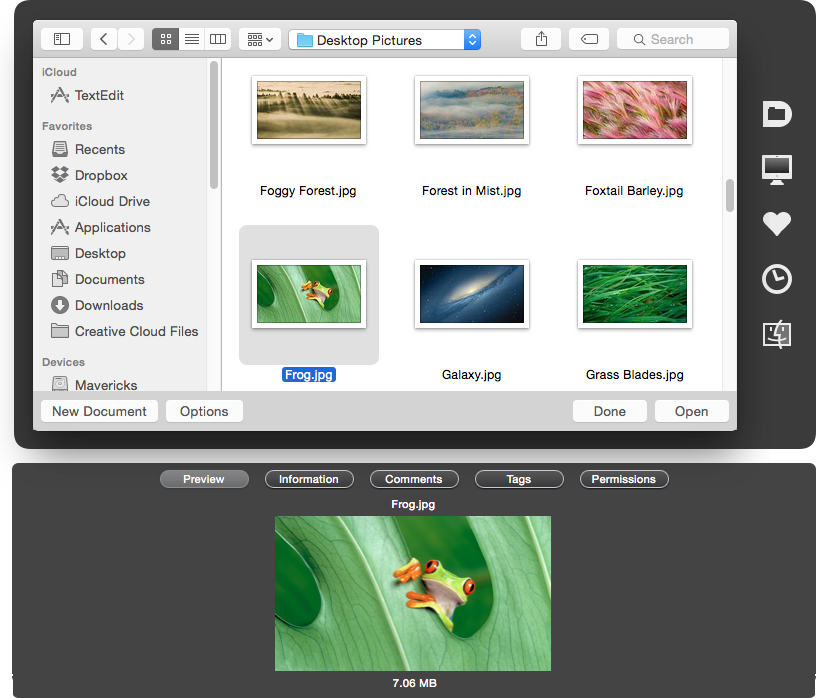The image size is (816, 698).
Task: Switch to the Information tab
Action: [309, 479]
